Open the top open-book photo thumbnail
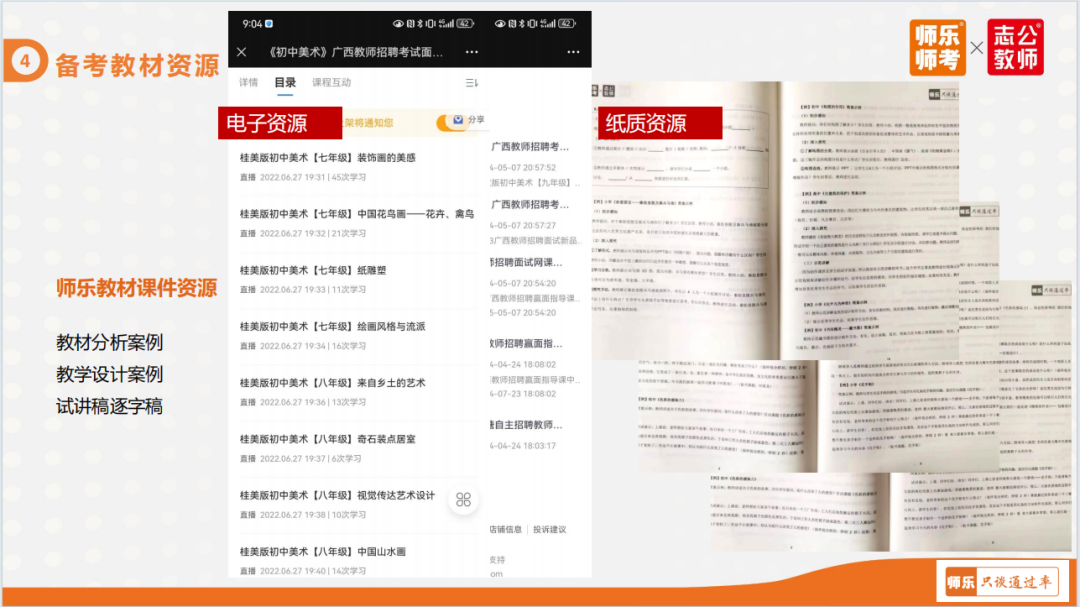This screenshot has height=607, width=1080. [x=776, y=220]
